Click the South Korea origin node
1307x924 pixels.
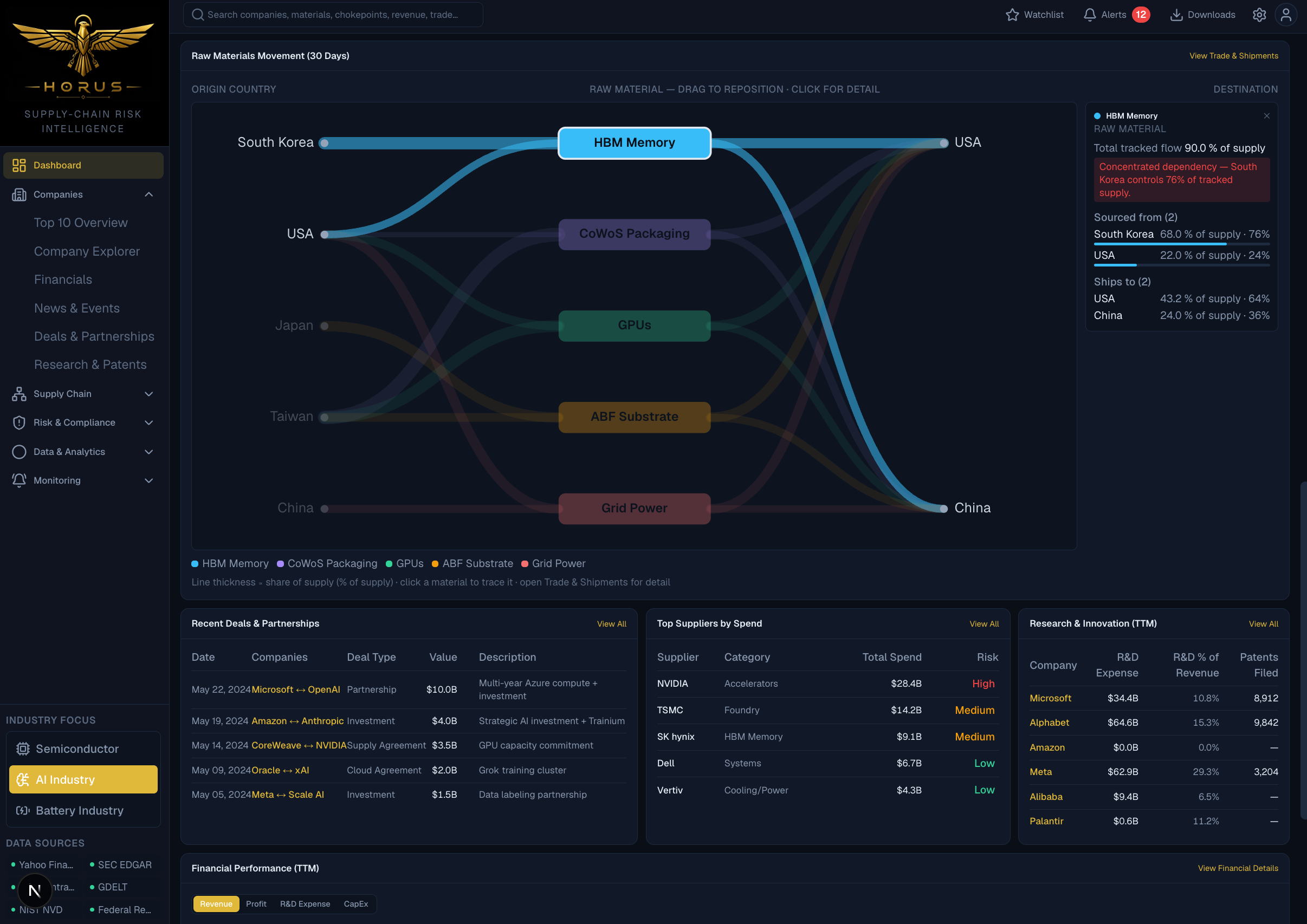click(x=325, y=143)
